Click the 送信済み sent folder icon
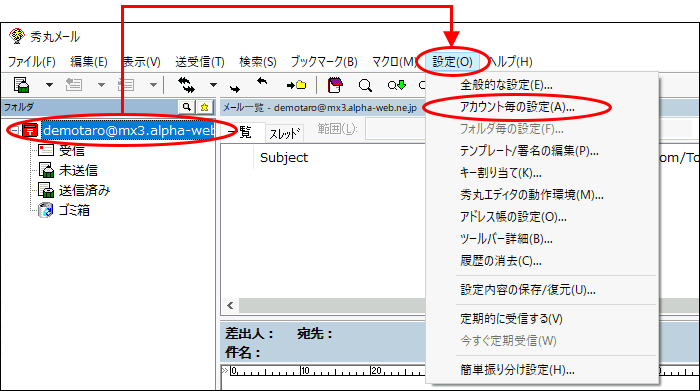This screenshot has width=700, height=391. coord(46,190)
